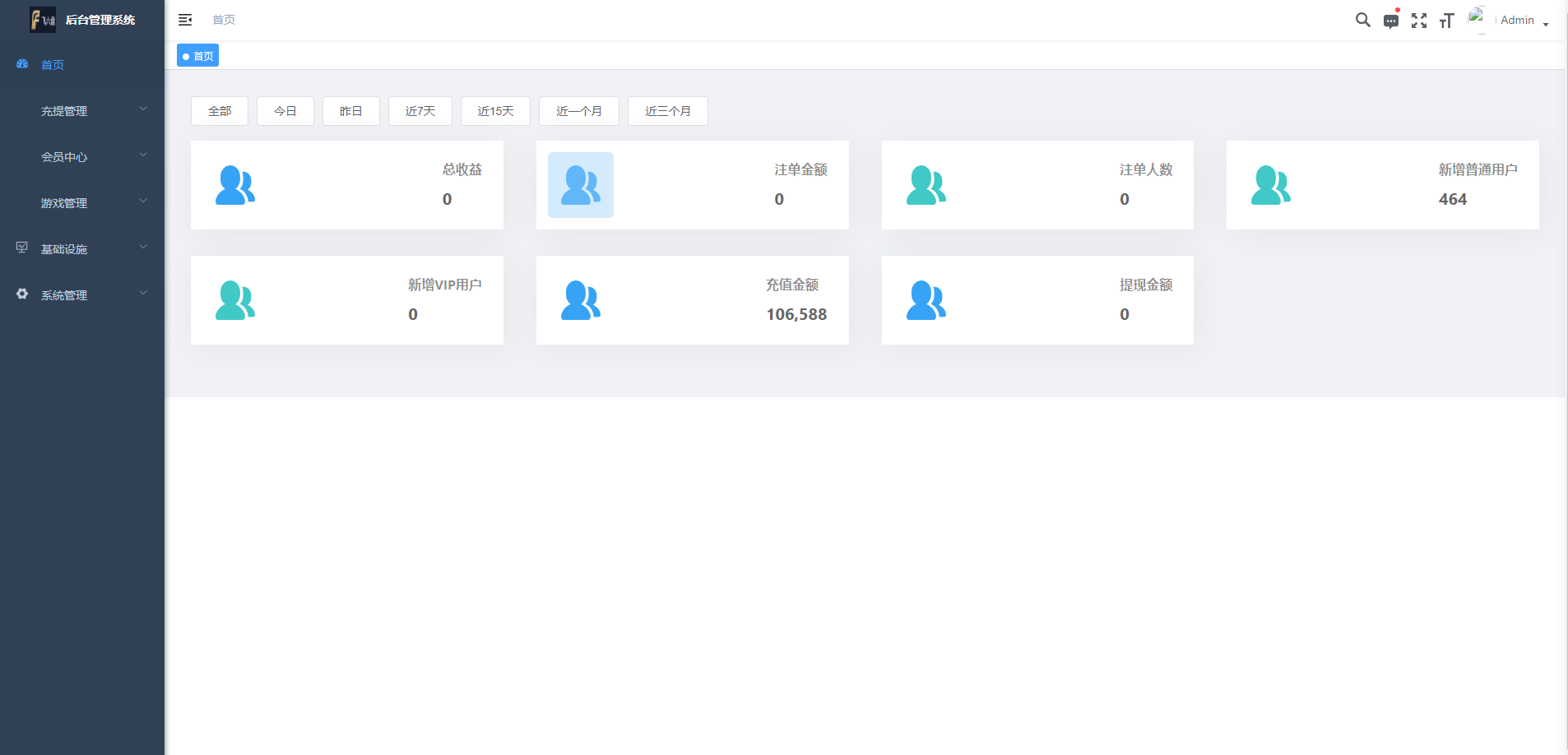
Task: Open the font size selector icon
Action: (x=1446, y=21)
